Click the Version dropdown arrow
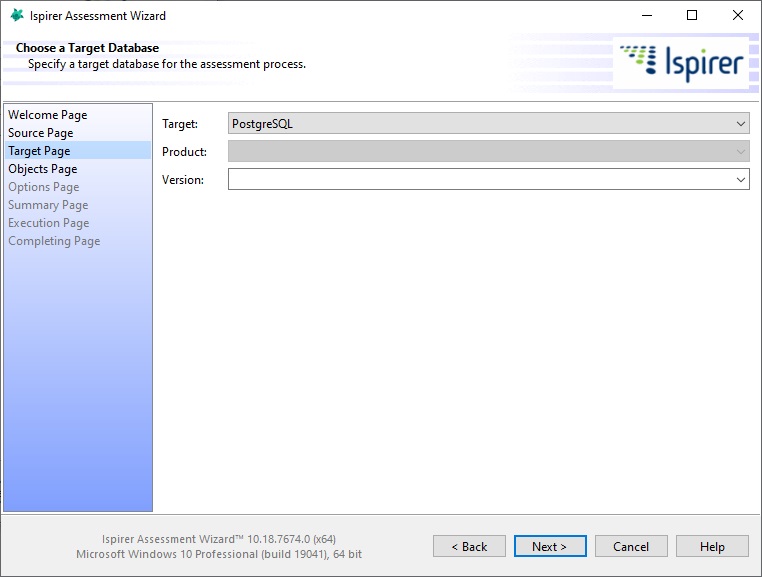Image resolution: width=762 pixels, height=577 pixels. pos(740,179)
